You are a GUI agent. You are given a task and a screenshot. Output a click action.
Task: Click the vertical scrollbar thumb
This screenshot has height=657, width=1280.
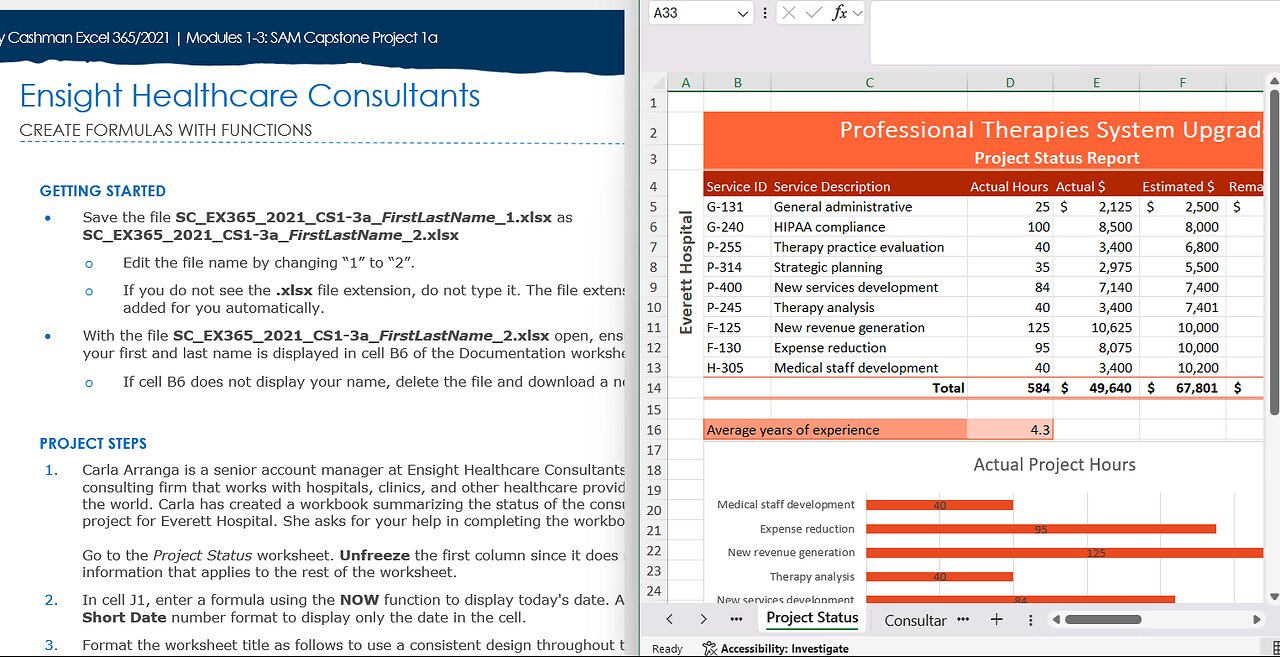[x=1273, y=252]
